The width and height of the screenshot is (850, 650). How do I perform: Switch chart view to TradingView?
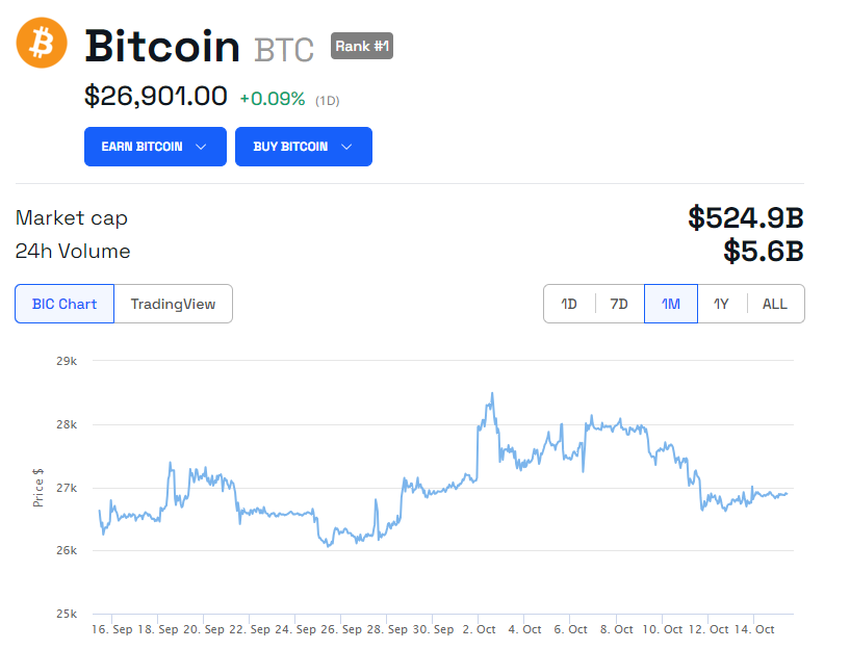coord(174,304)
